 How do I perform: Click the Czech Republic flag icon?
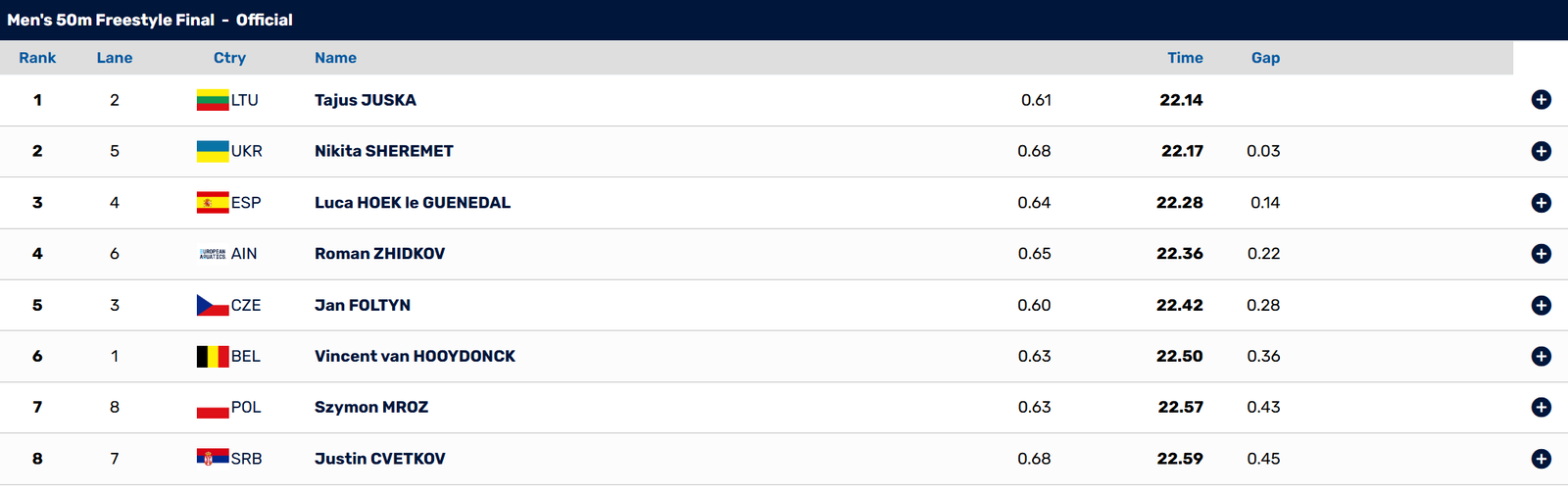pos(213,305)
